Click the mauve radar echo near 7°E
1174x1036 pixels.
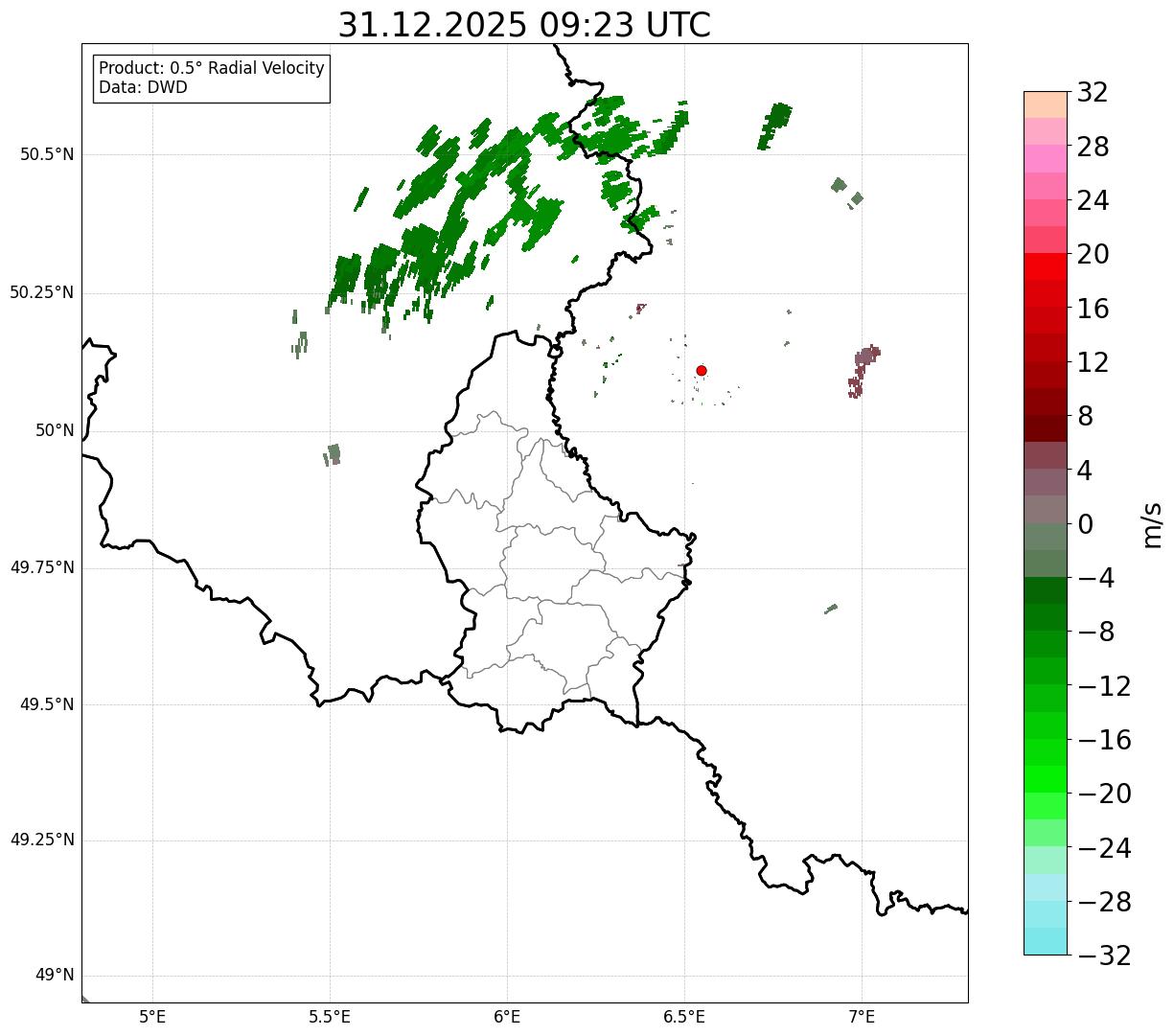click(x=863, y=369)
